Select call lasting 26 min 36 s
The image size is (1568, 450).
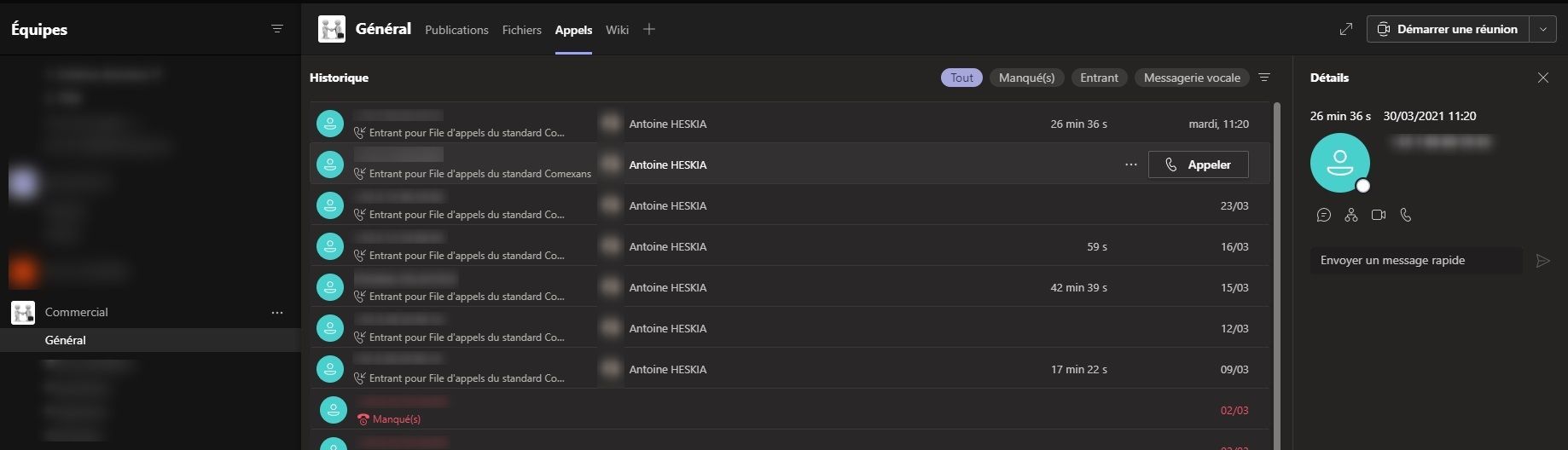coord(790,124)
